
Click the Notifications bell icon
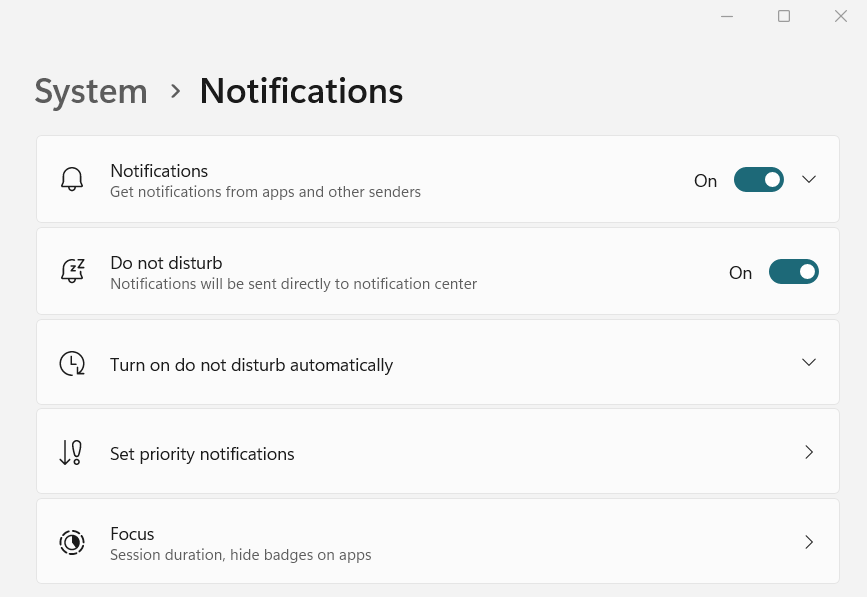tap(72, 180)
